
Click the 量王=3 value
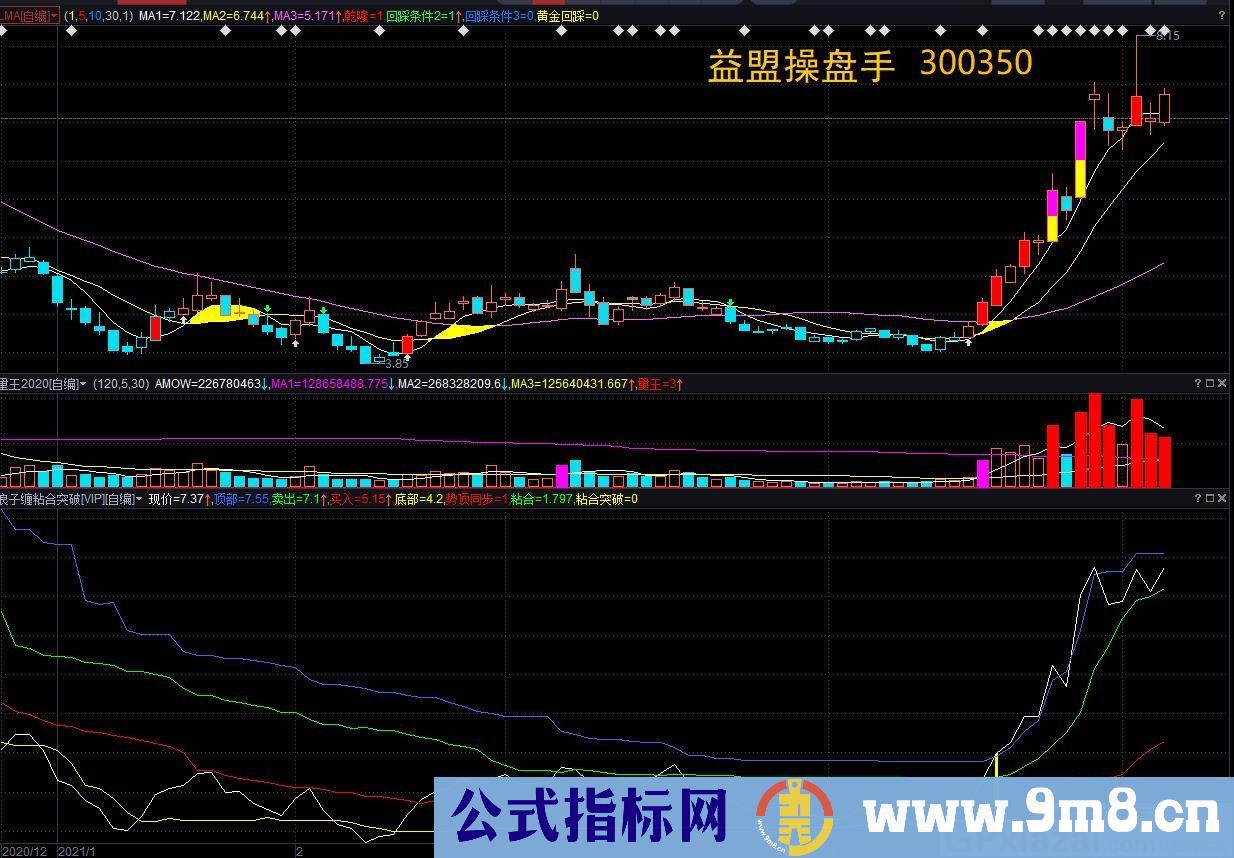(658, 384)
